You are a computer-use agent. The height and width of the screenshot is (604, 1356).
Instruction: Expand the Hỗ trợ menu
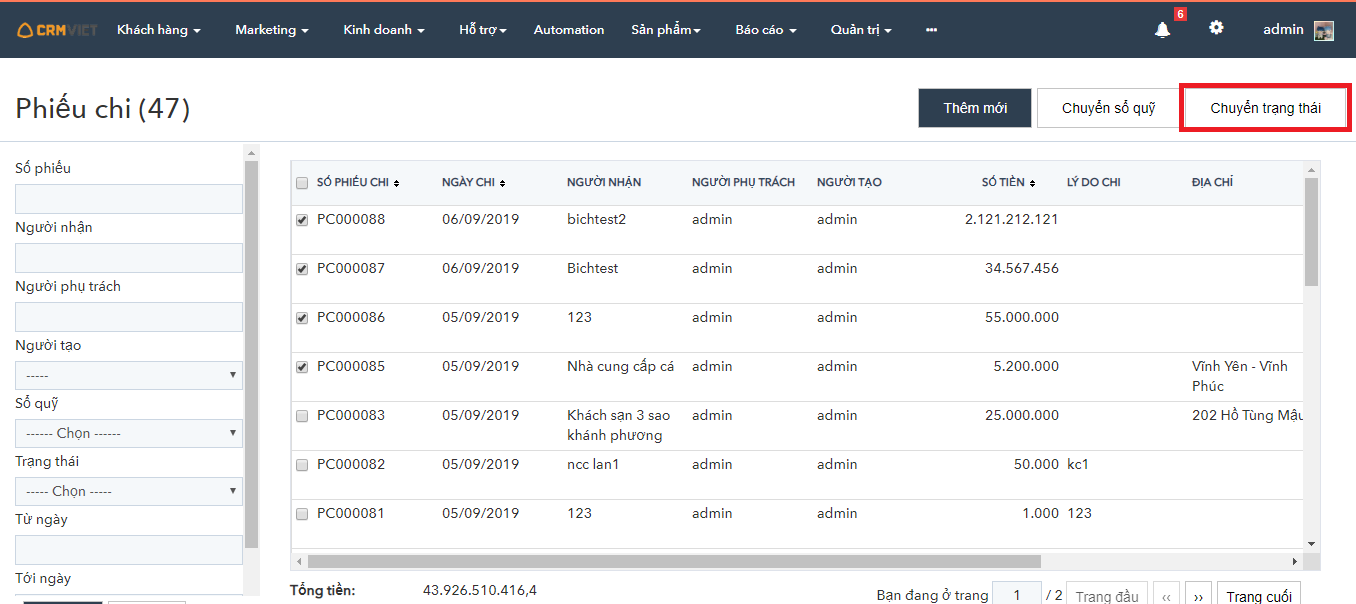483,30
